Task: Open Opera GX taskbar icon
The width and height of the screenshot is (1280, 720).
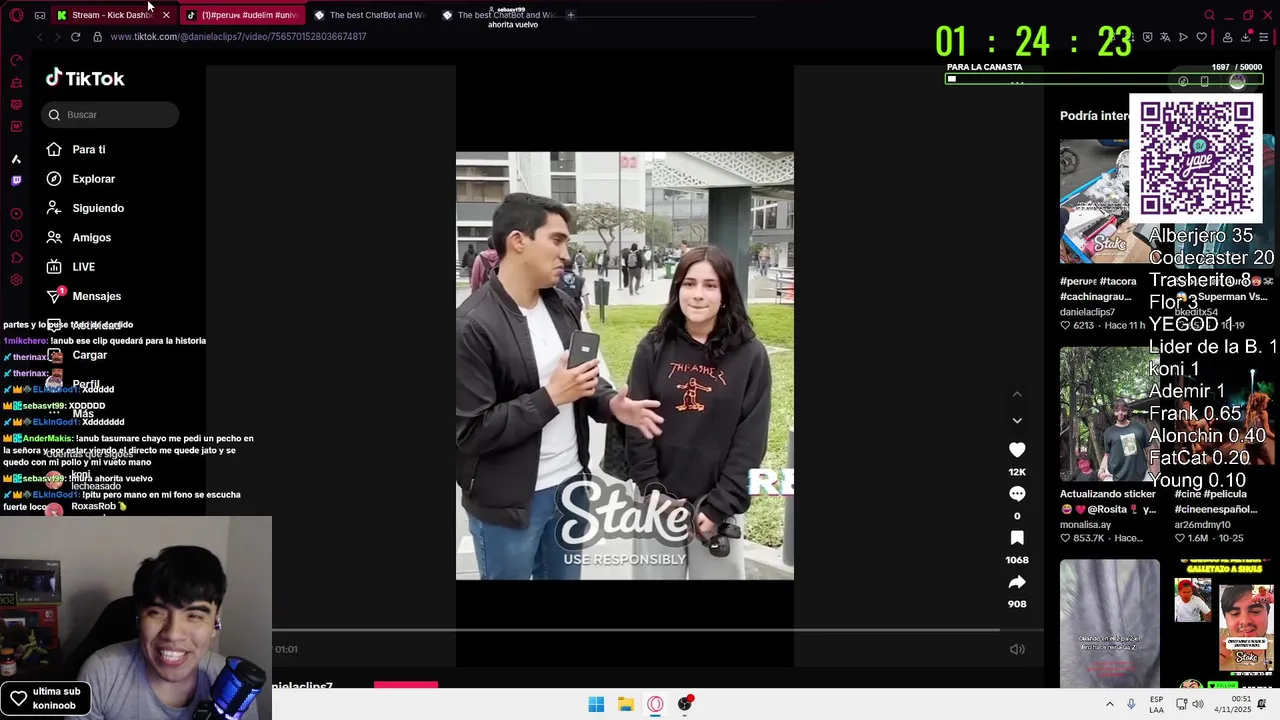Action: click(x=655, y=704)
